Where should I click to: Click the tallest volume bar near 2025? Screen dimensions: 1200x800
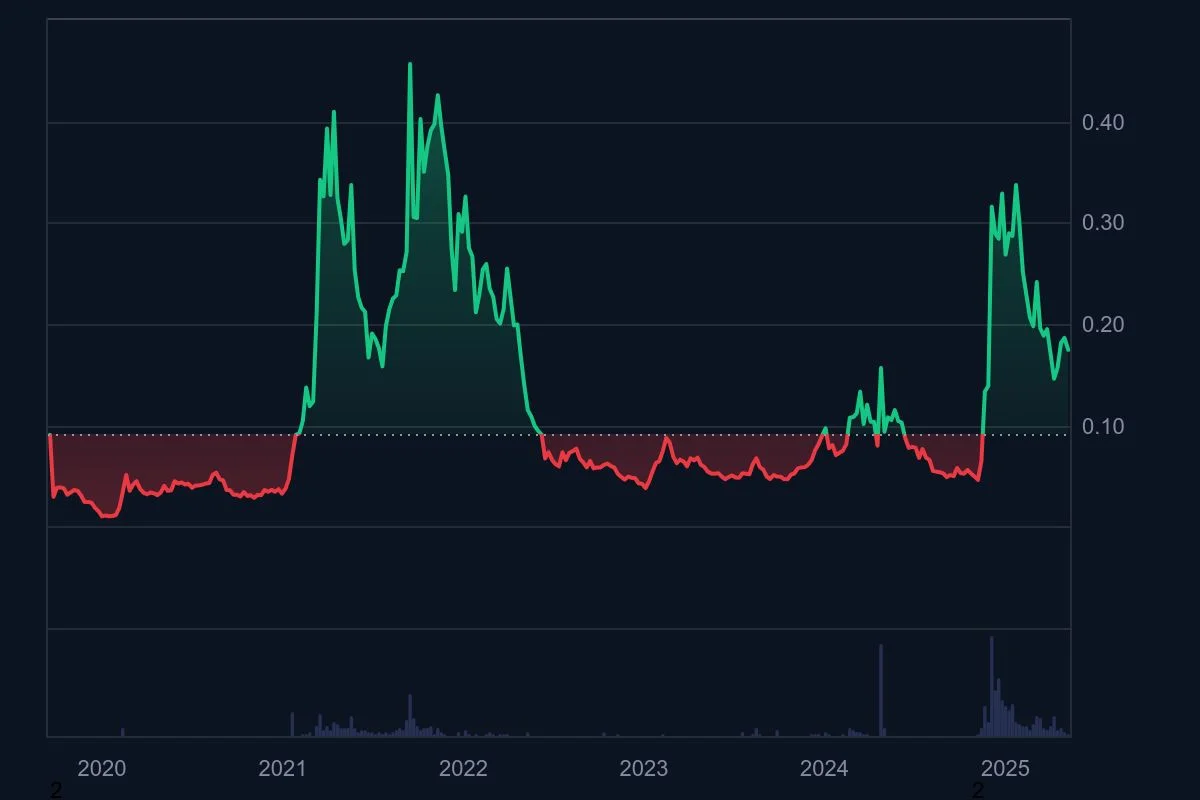coord(991,686)
